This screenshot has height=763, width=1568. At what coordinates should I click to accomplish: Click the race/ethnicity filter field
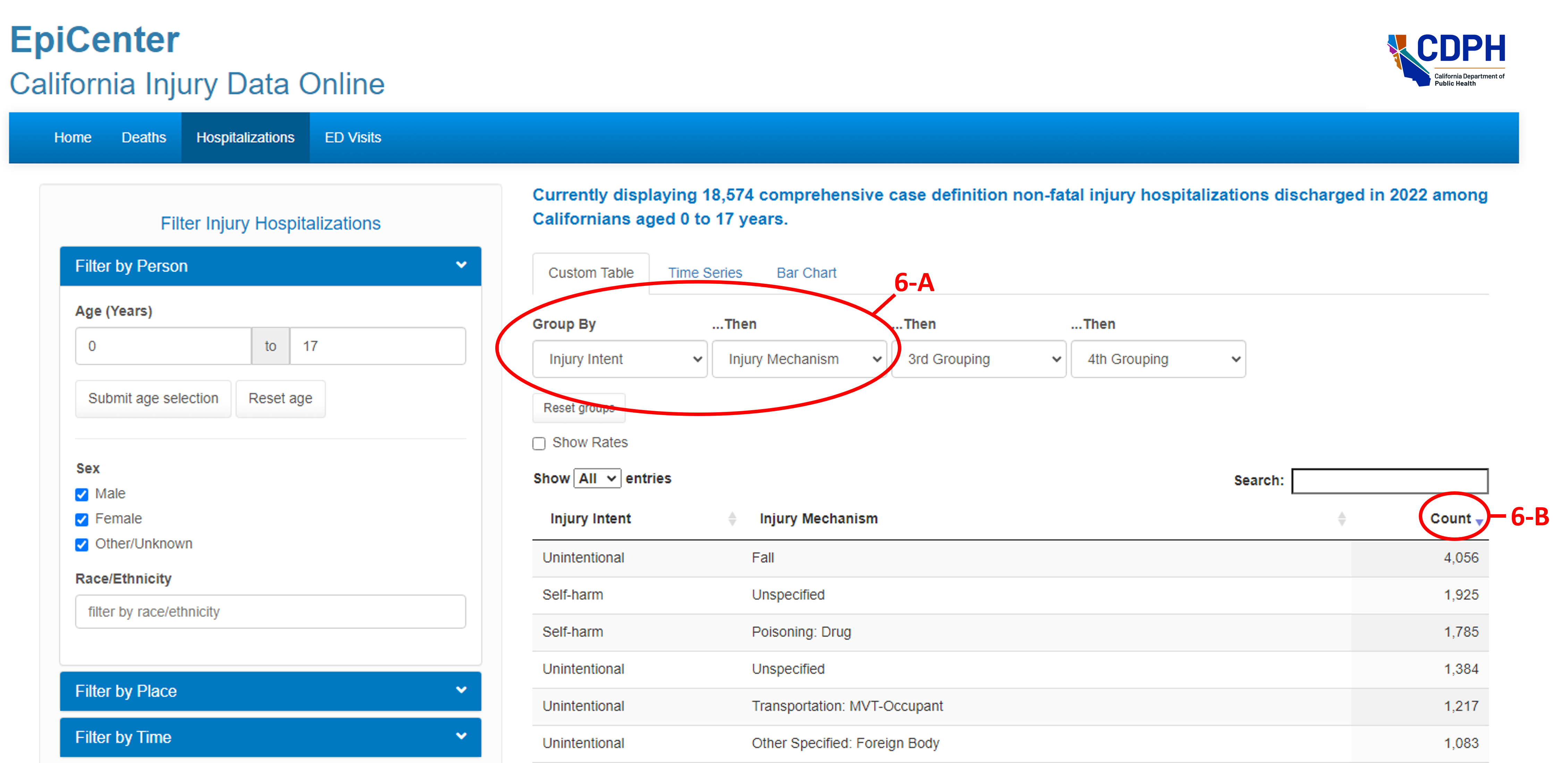click(x=270, y=611)
